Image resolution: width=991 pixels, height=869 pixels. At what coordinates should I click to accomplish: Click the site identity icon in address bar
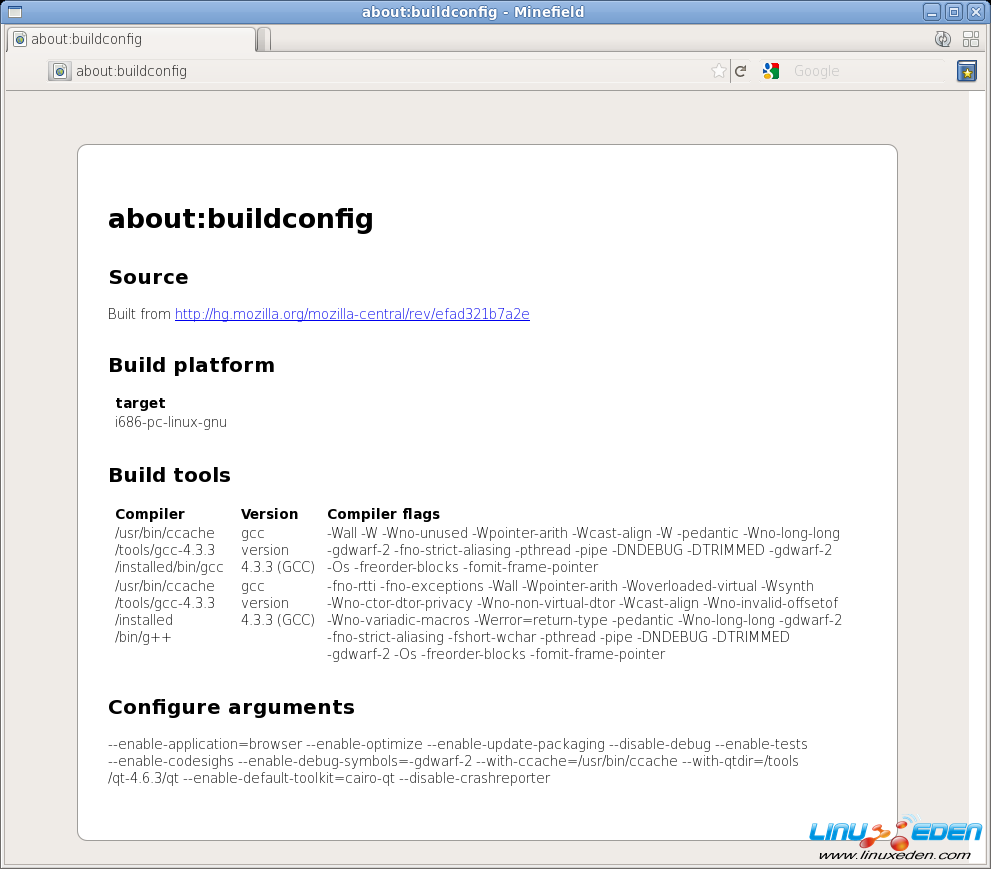60,71
